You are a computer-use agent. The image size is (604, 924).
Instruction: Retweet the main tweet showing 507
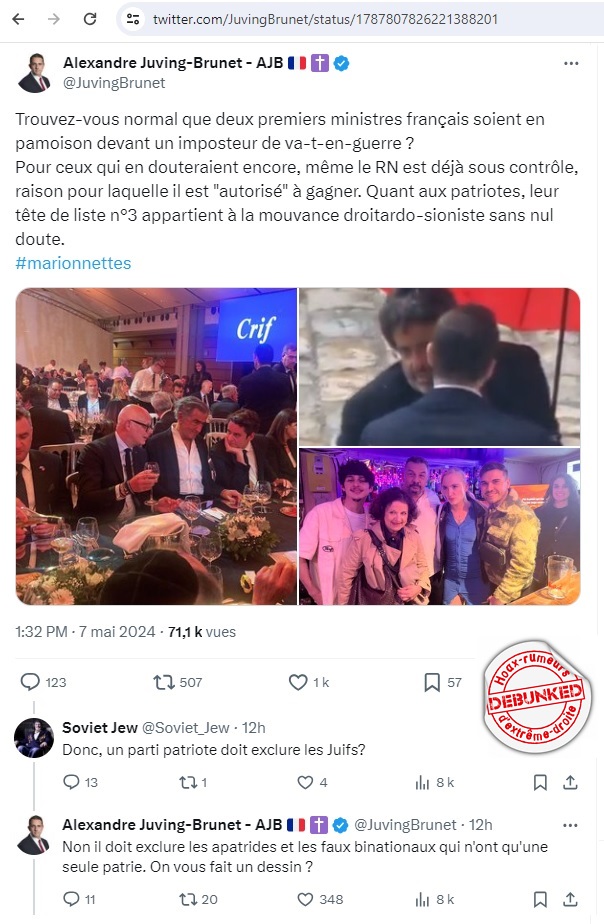[x=164, y=682]
